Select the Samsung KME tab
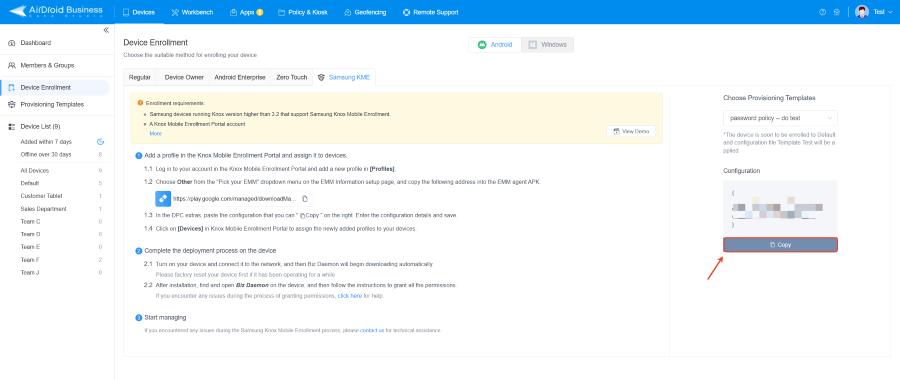This screenshot has width=900, height=380. point(344,77)
